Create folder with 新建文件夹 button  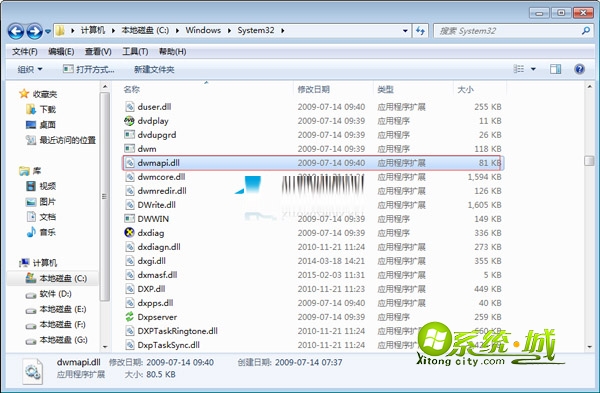point(154,69)
